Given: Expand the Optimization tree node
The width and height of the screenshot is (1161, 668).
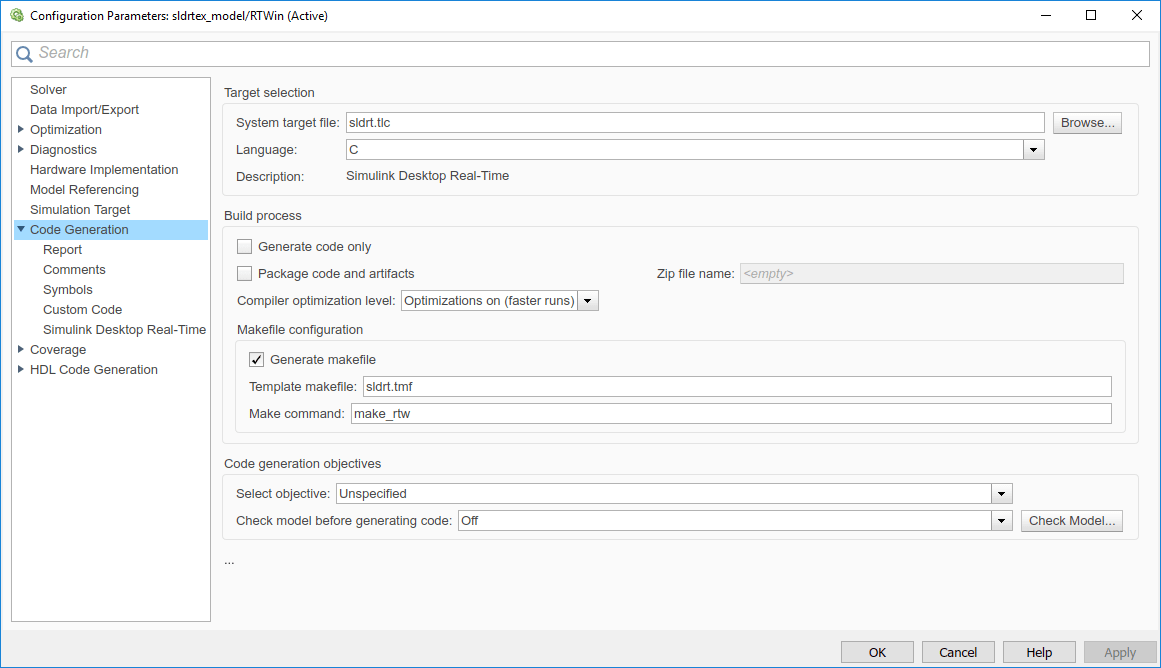Looking at the screenshot, I should pos(21,130).
